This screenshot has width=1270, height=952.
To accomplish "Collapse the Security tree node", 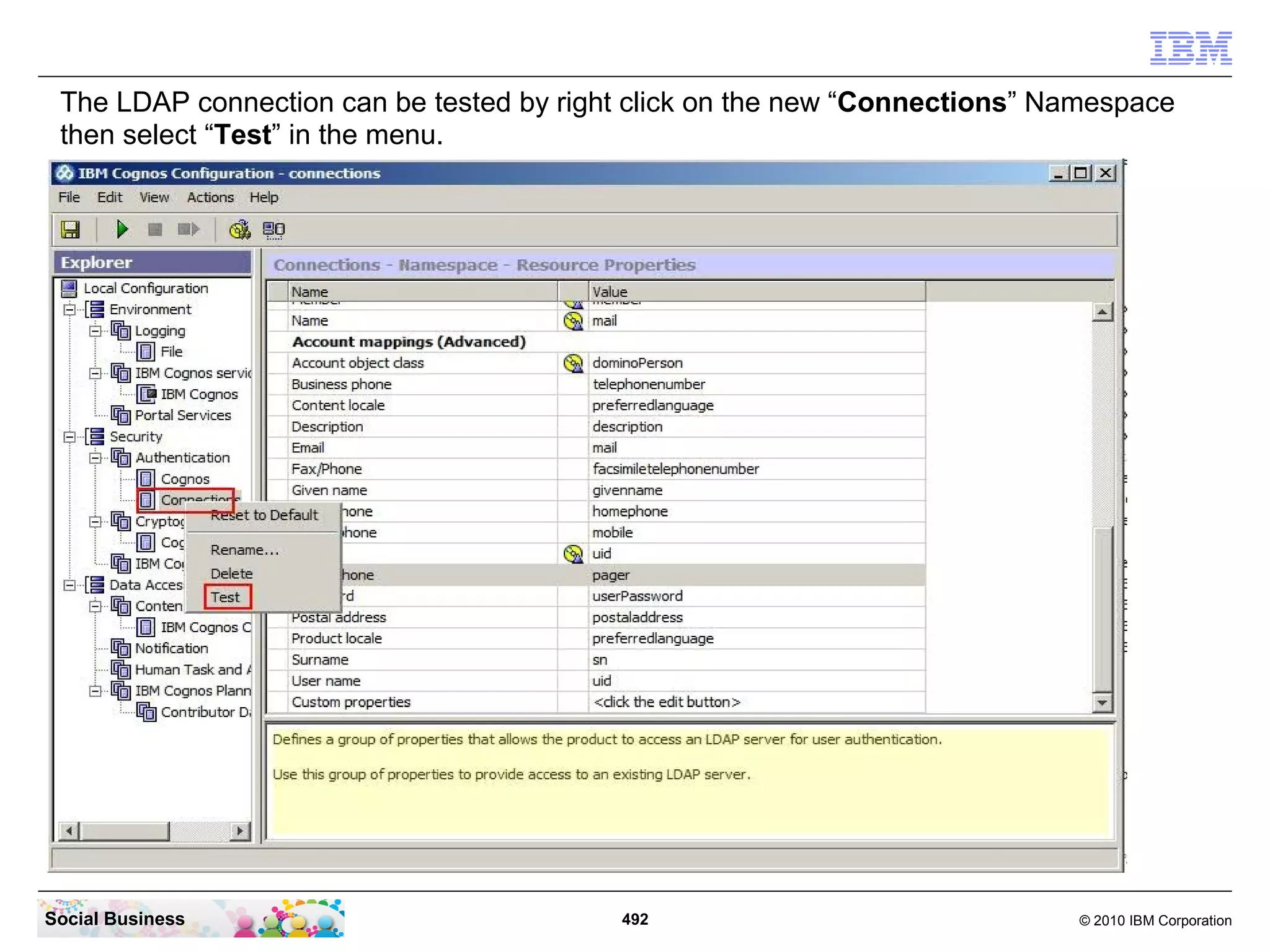I will (x=69, y=437).
